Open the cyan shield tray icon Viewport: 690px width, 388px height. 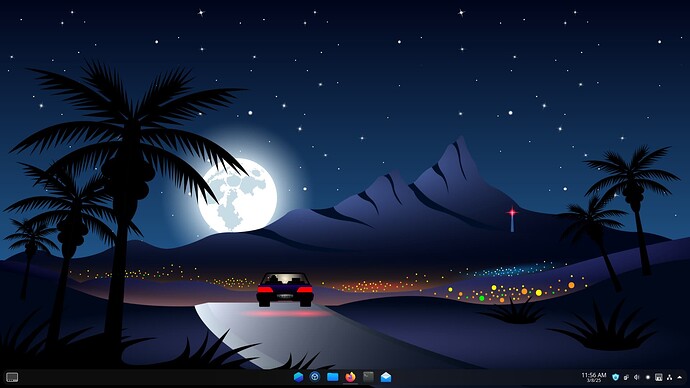[616, 377]
